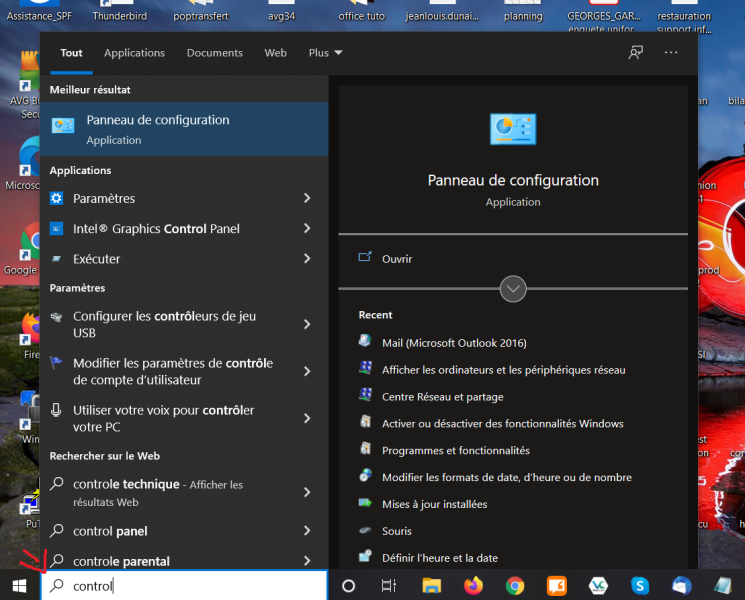The image size is (745, 600).
Task: Click the feedback person icon in search header
Action: point(636,53)
